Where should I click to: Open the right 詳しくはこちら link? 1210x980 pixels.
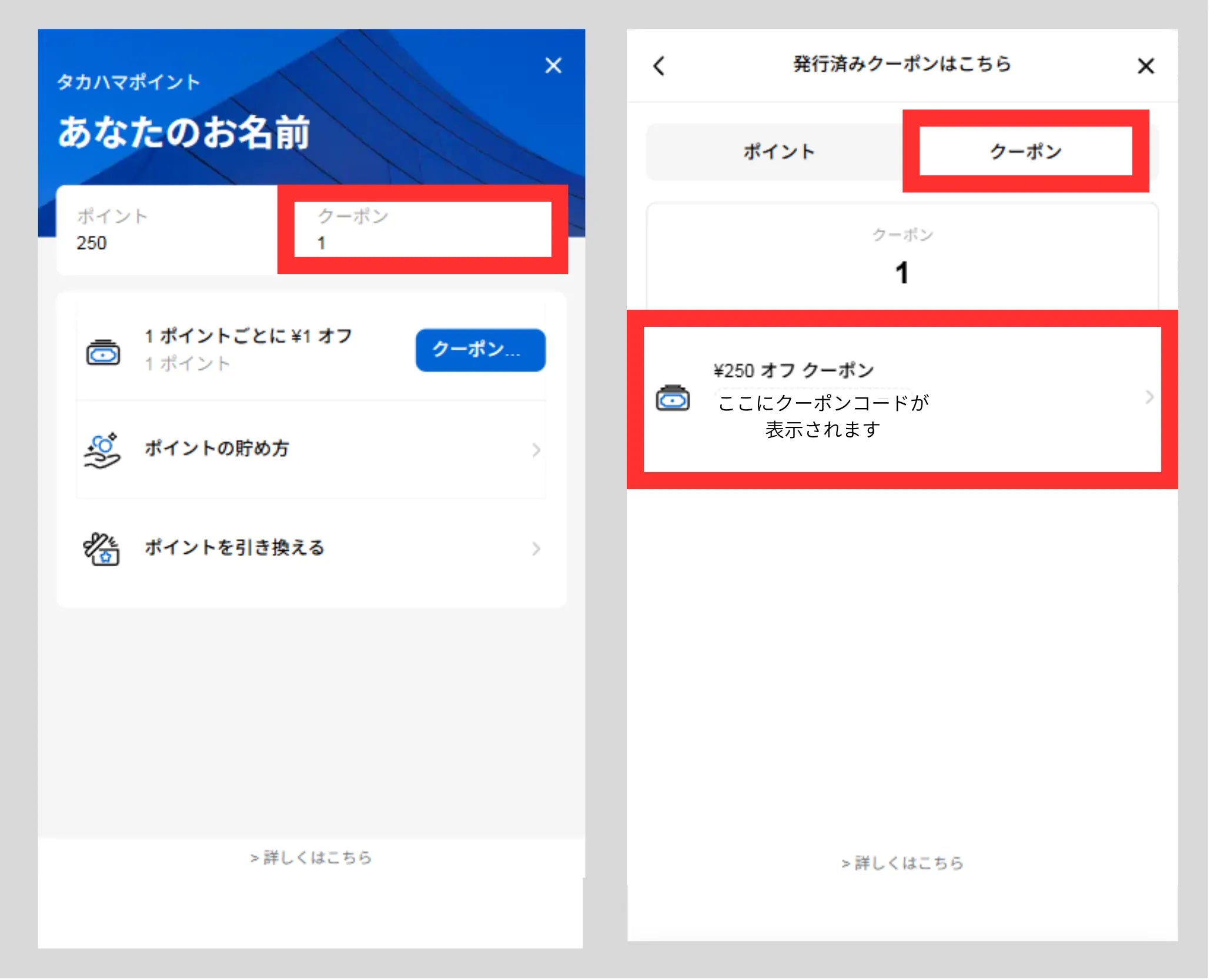(903, 864)
